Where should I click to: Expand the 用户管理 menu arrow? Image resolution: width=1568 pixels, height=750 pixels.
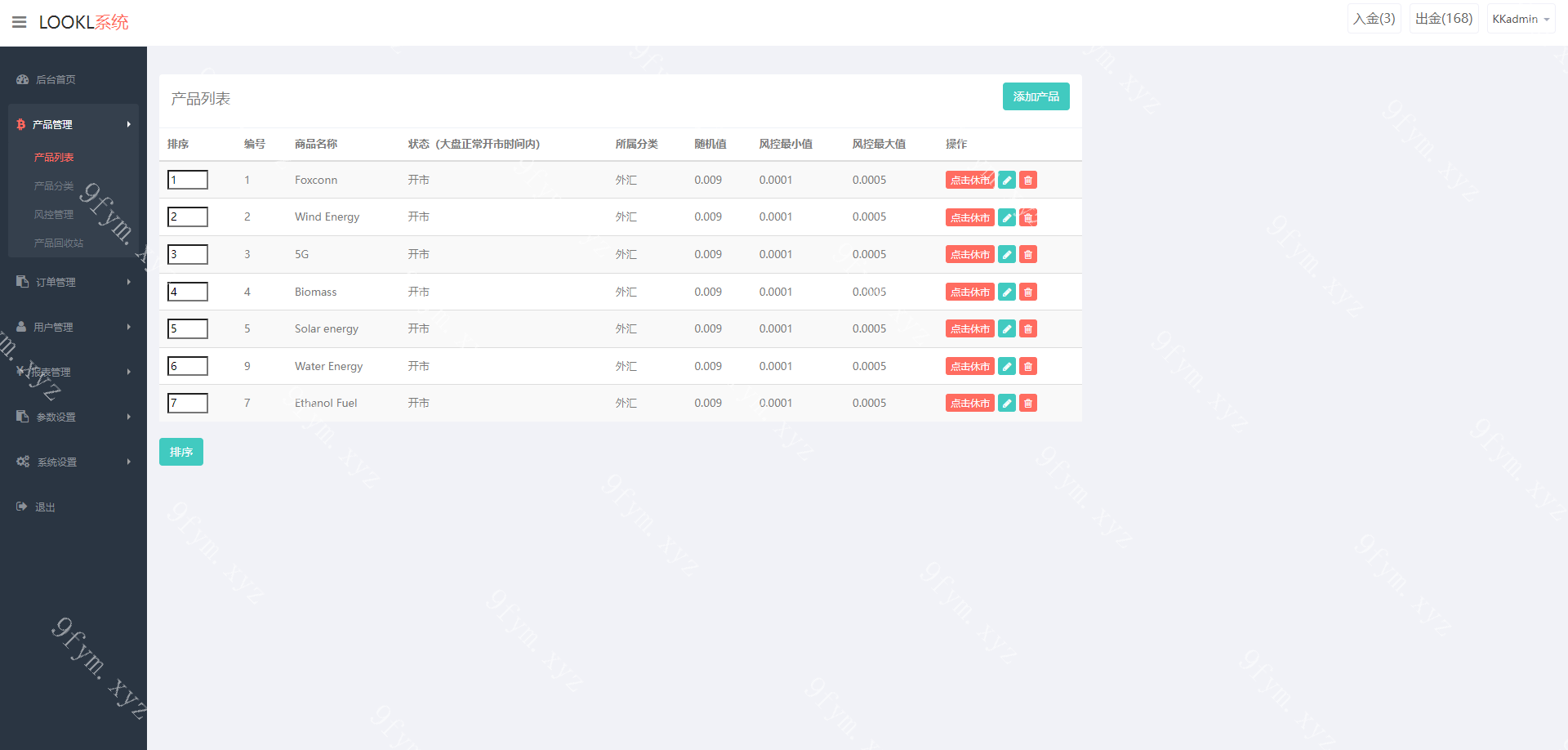click(129, 327)
